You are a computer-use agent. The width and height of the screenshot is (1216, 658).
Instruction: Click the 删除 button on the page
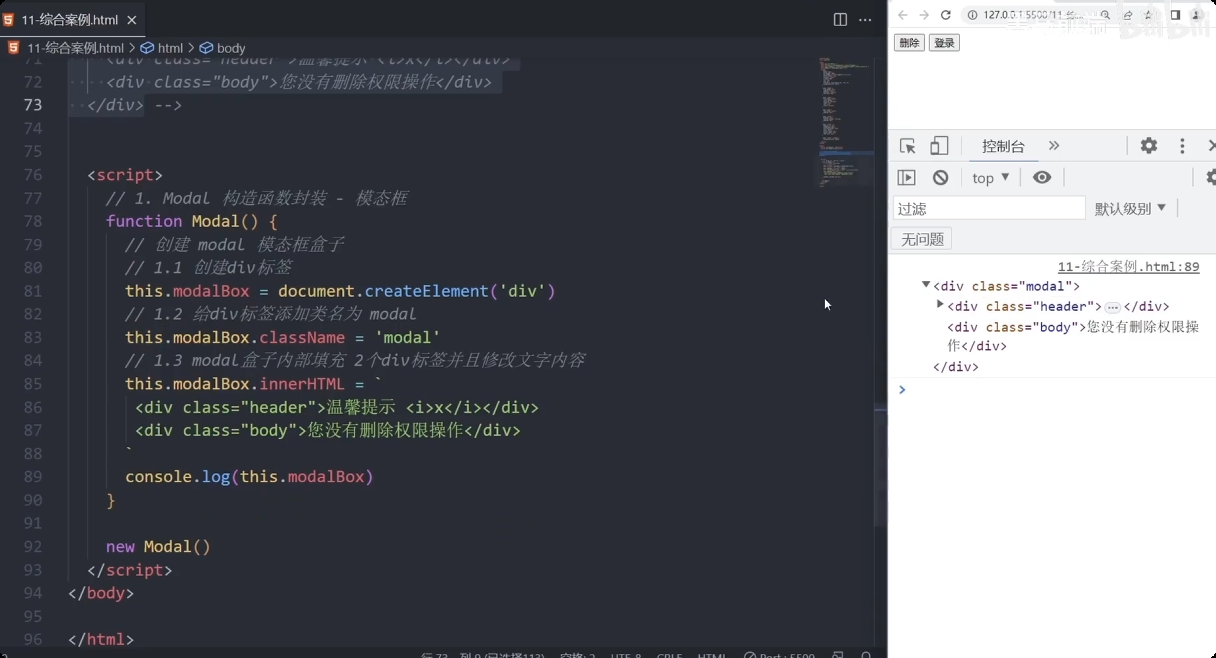(x=909, y=43)
